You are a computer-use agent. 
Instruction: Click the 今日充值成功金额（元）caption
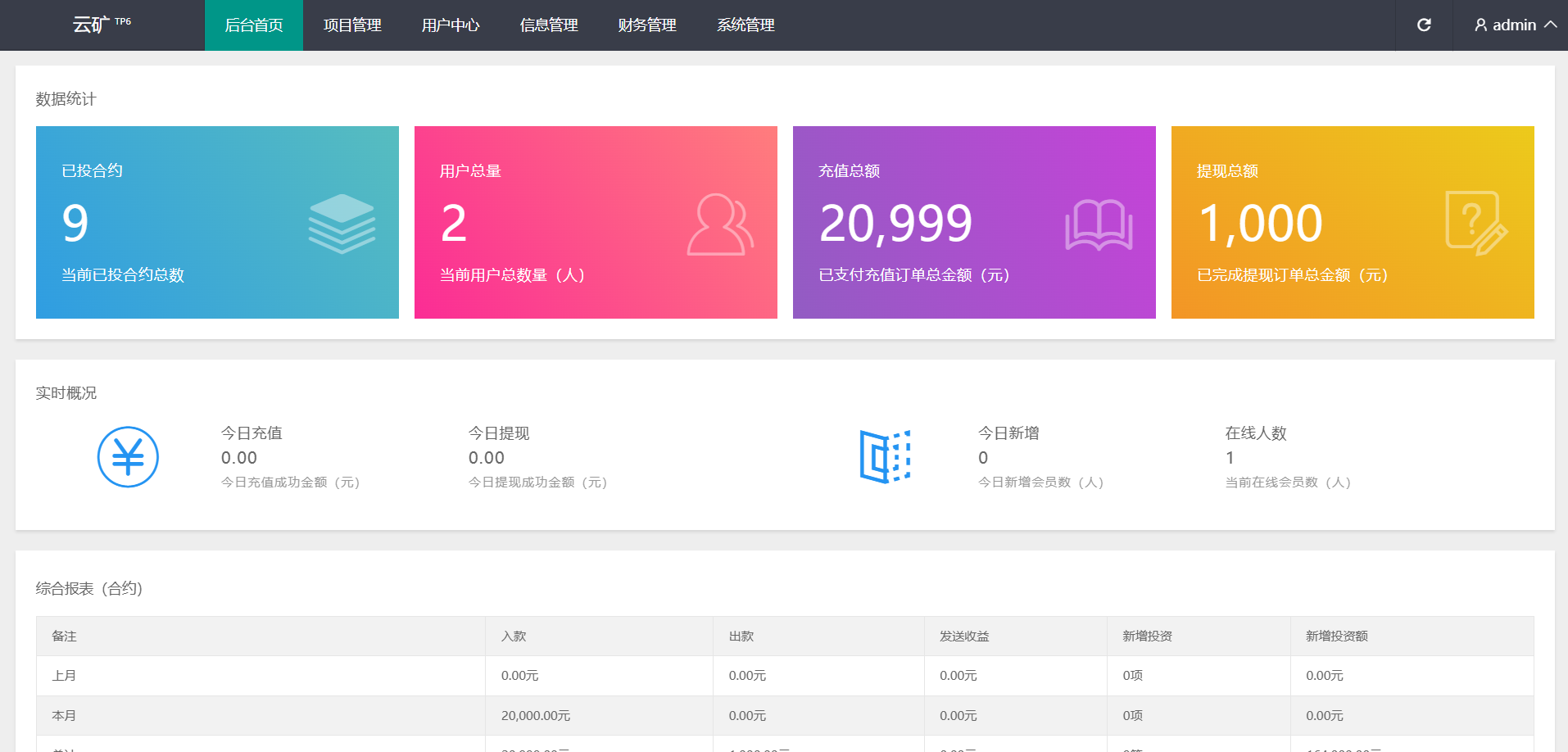point(291,482)
